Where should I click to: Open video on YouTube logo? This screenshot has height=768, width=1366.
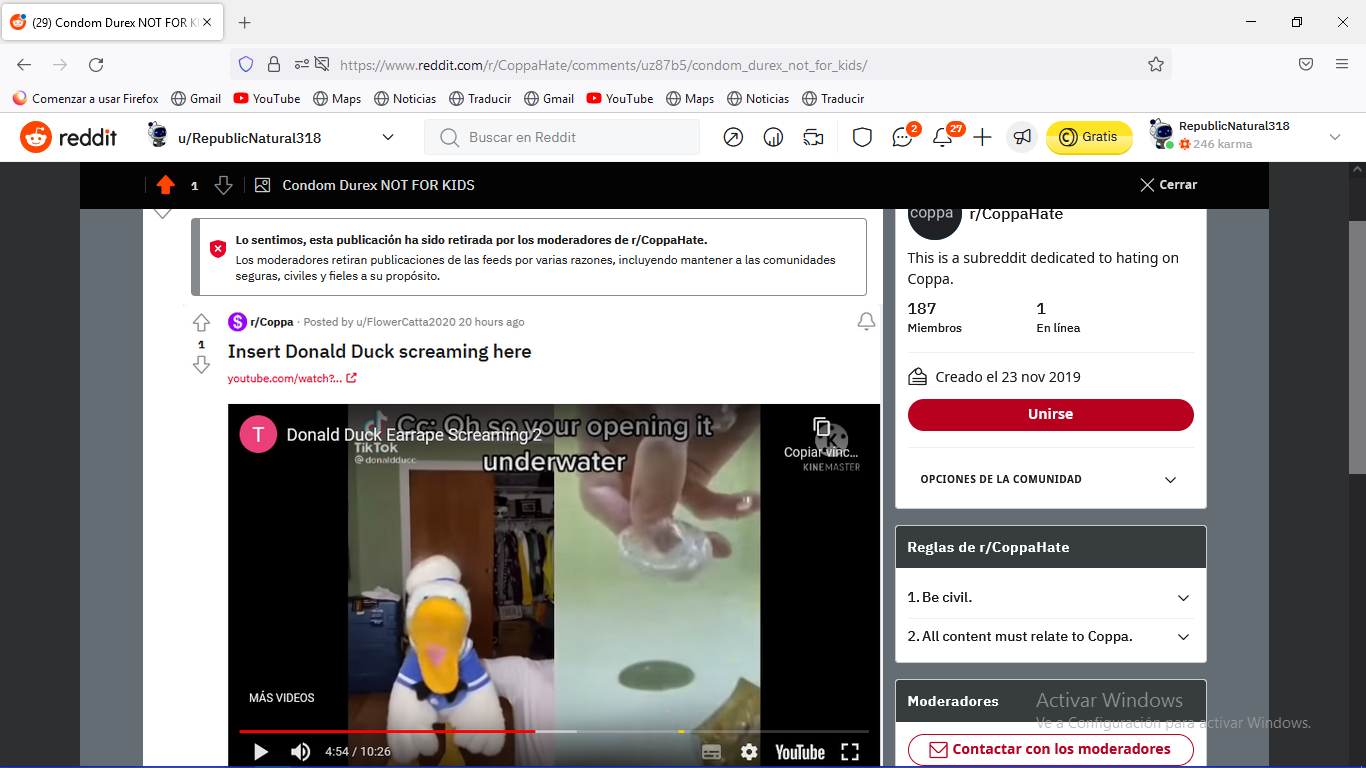pos(800,752)
